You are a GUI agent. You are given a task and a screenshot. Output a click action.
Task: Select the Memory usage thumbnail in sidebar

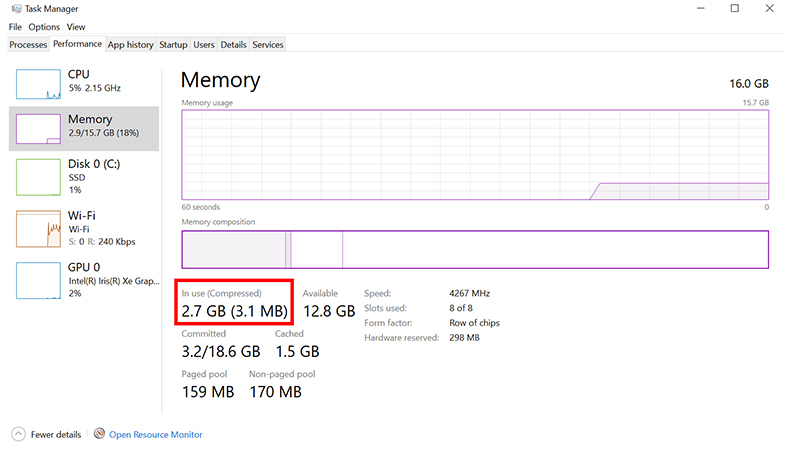pyautogui.click(x=39, y=129)
